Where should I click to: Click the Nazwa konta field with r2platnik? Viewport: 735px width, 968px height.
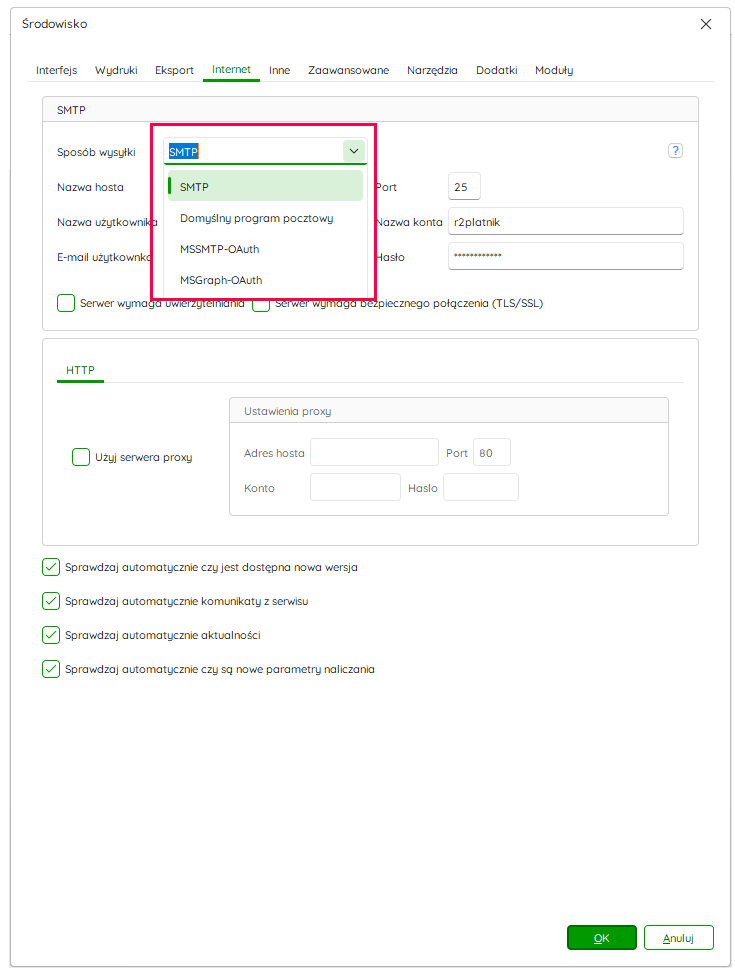566,222
